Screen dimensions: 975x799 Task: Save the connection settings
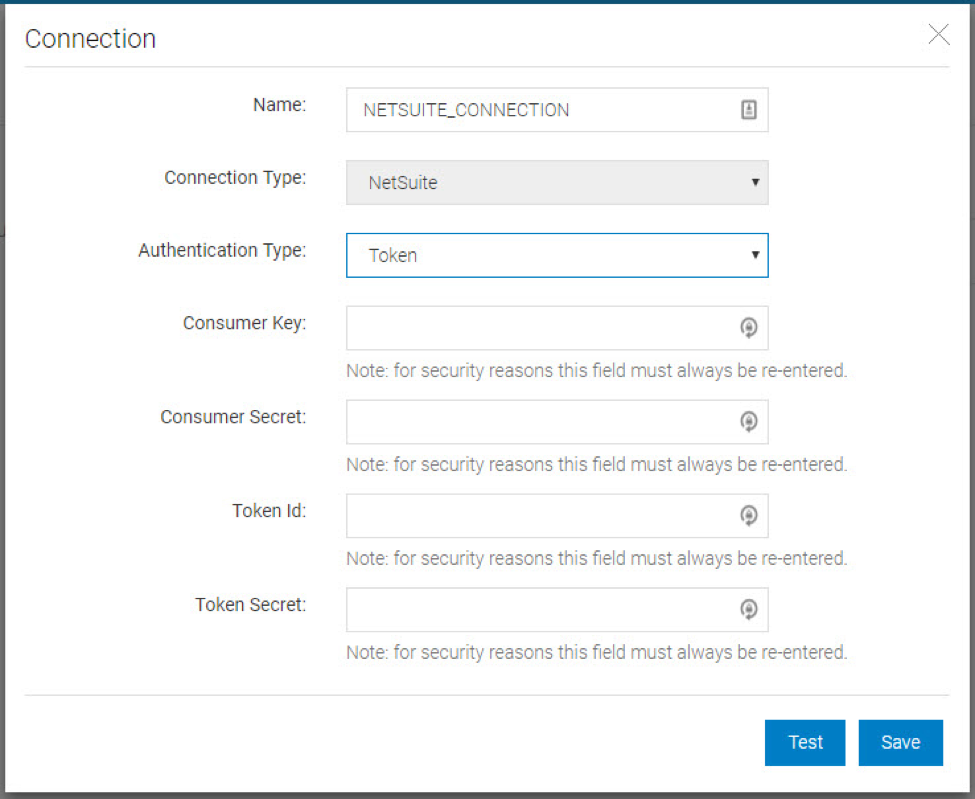point(900,742)
